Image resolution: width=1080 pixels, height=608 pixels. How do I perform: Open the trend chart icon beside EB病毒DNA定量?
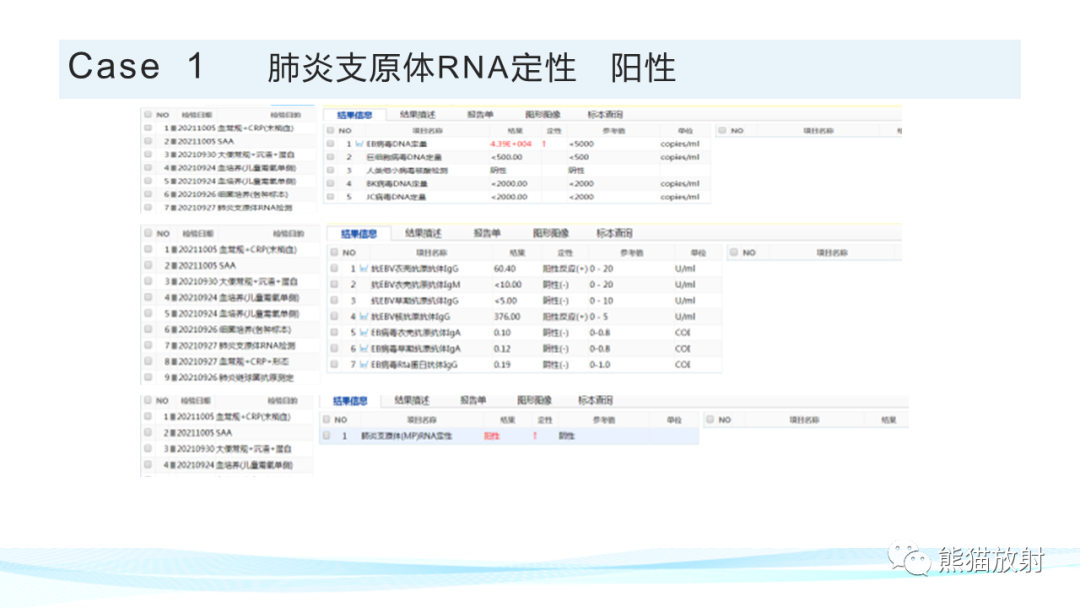(x=359, y=144)
